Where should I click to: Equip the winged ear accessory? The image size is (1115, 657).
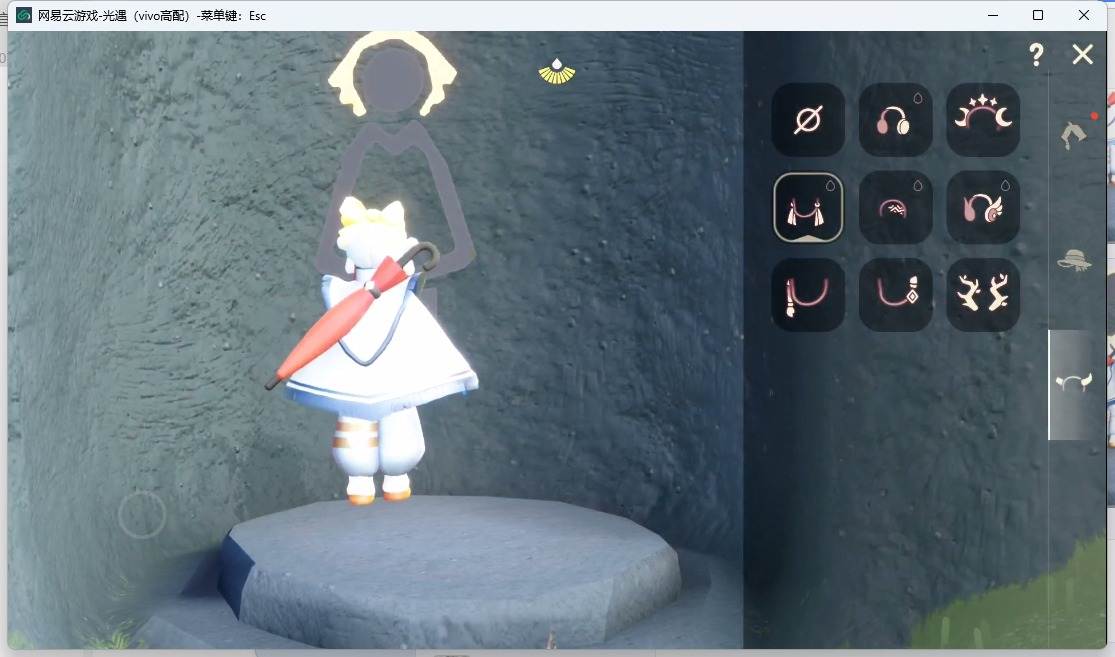pyautogui.click(x=983, y=208)
